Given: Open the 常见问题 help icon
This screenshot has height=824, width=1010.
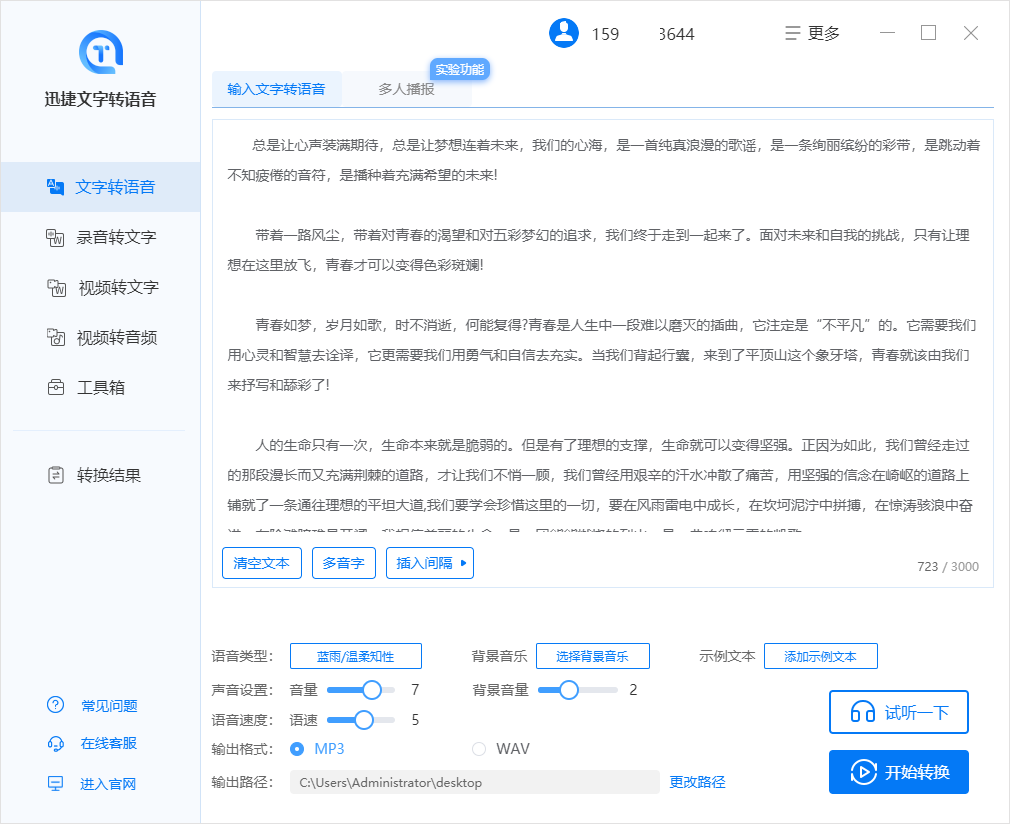Looking at the screenshot, I should [x=56, y=705].
